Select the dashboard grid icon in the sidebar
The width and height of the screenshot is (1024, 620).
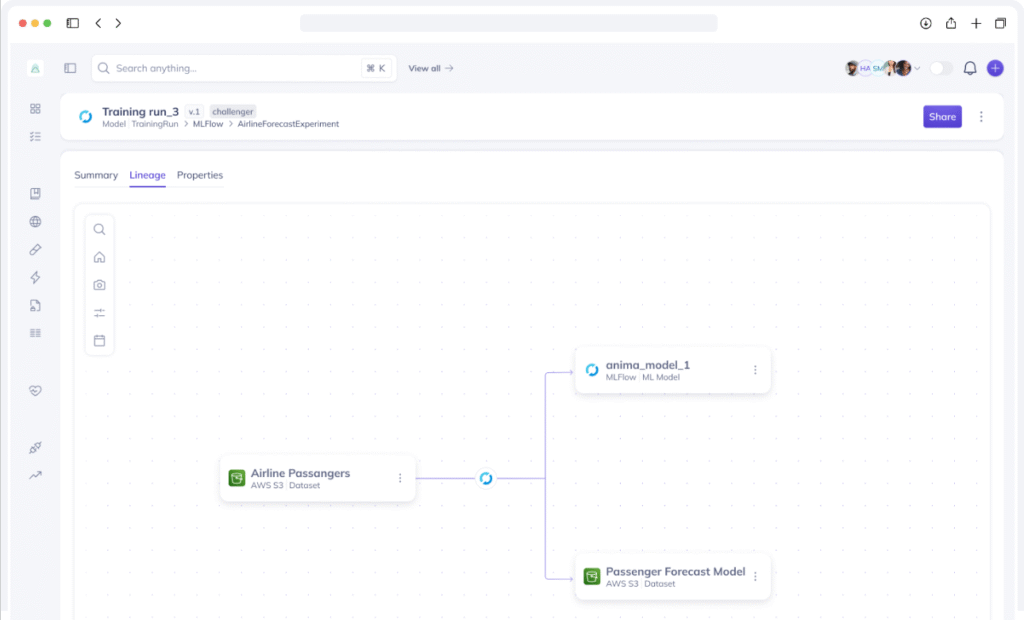click(34, 107)
